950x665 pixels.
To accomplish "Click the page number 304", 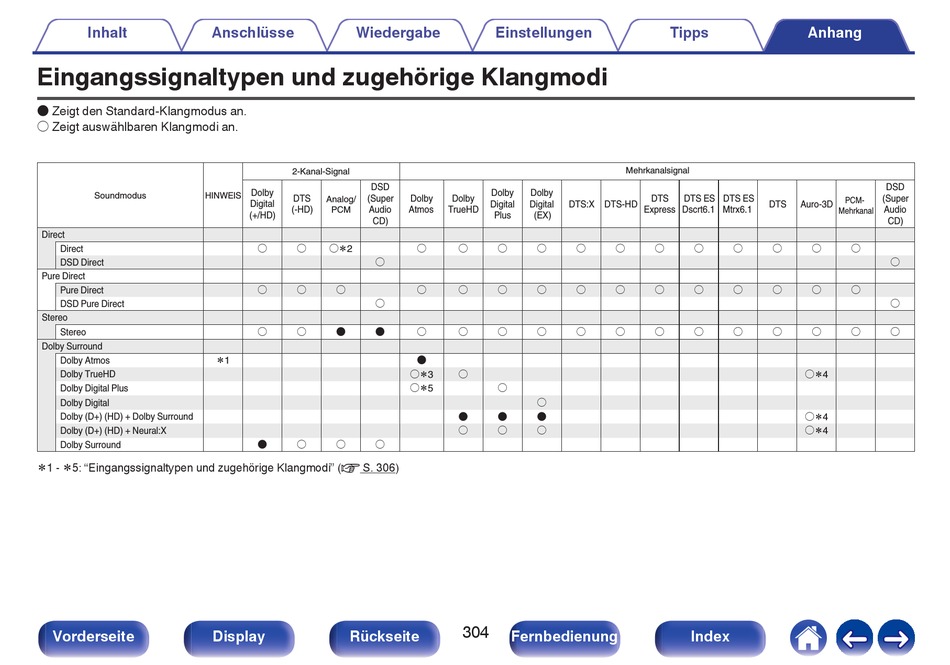I will 475,632.
